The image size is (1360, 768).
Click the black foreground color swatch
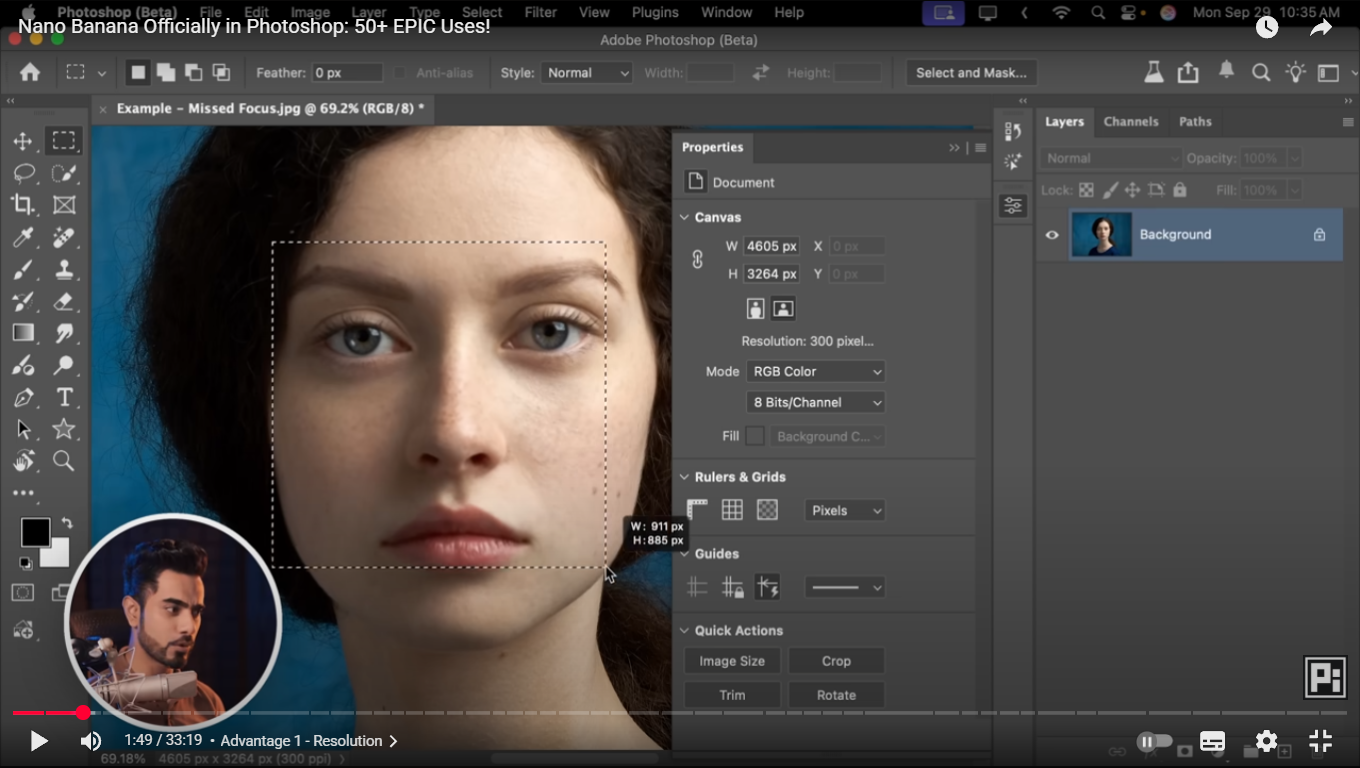[x=35, y=532]
